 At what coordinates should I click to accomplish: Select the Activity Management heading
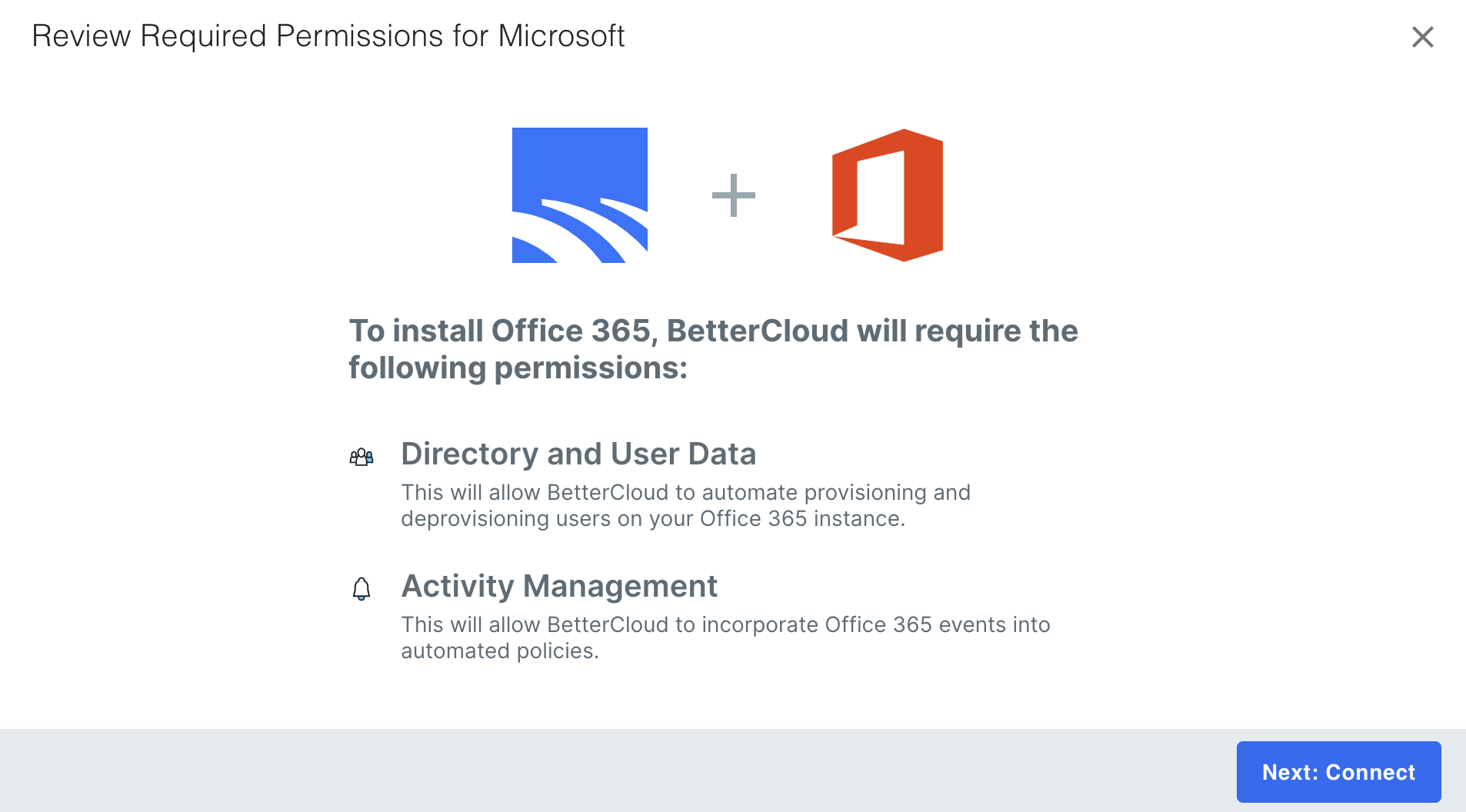(559, 587)
